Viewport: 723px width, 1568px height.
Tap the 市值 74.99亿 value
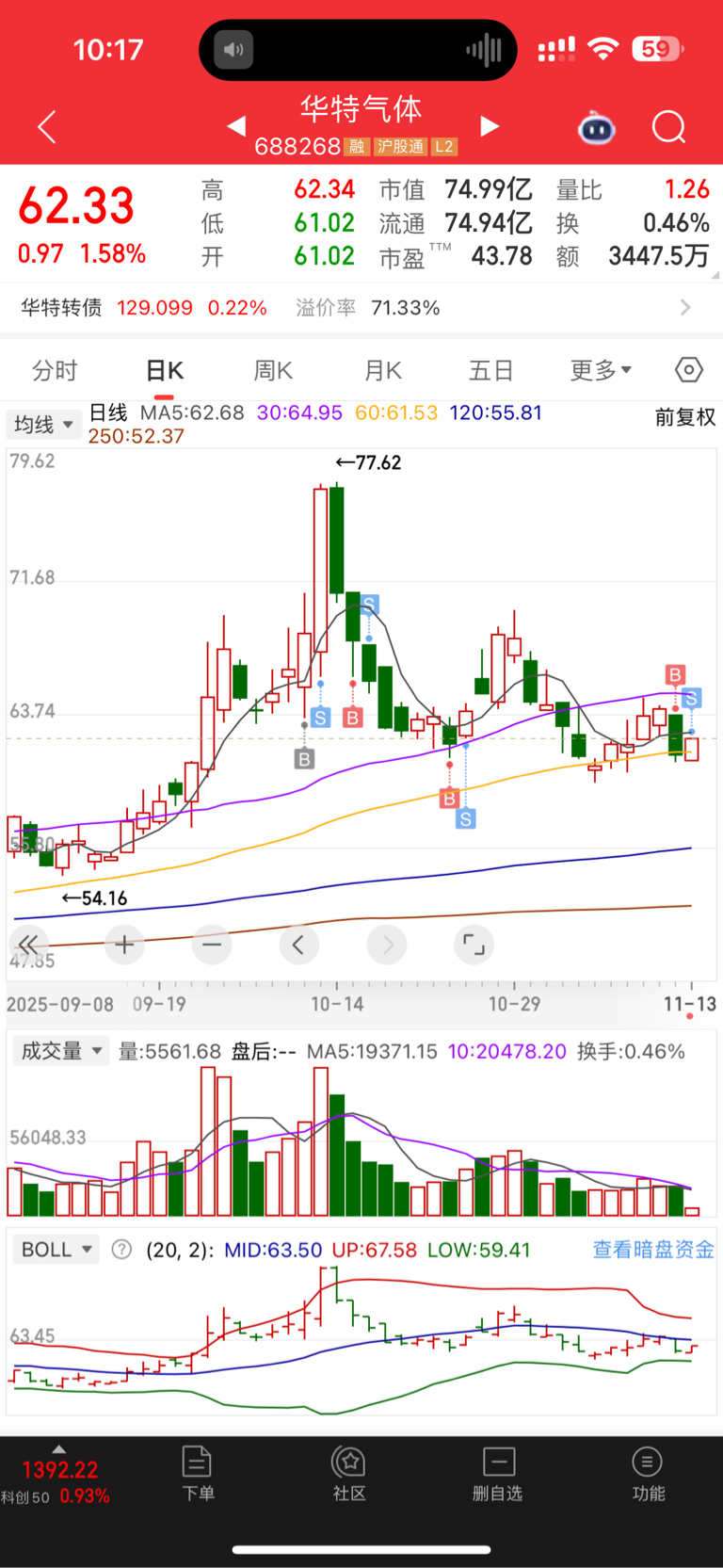point(489,190)
